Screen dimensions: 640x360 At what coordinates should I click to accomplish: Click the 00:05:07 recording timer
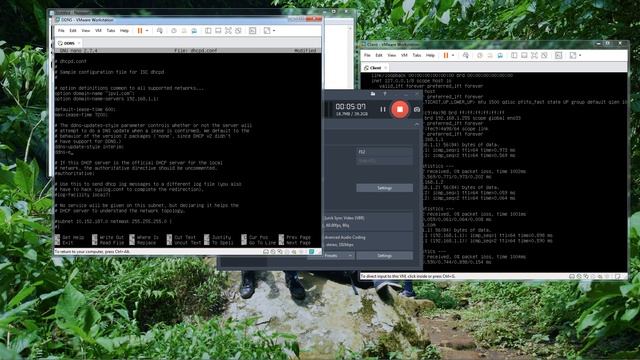click(351, 107)
